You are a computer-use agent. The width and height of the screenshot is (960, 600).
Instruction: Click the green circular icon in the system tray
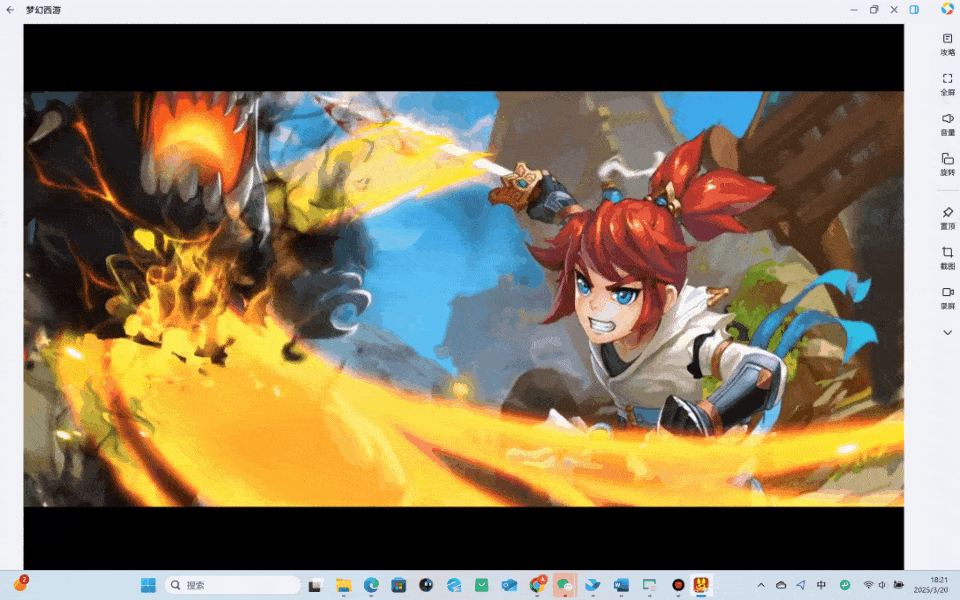point(845,585)
